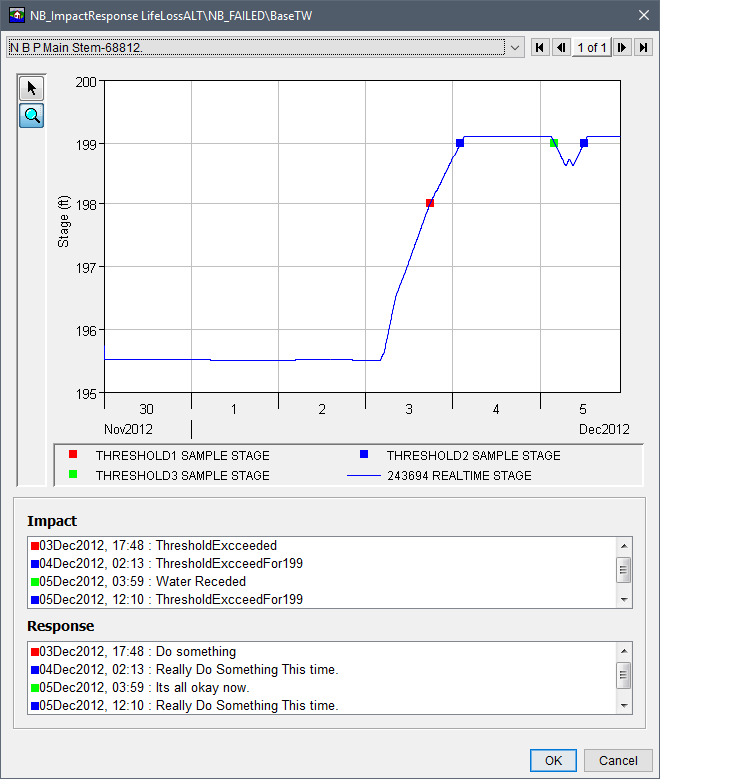Screen dimensions: 737x779
Task: Click the Impact section heading
Action: pyautogui.click(x=52, y=521)
